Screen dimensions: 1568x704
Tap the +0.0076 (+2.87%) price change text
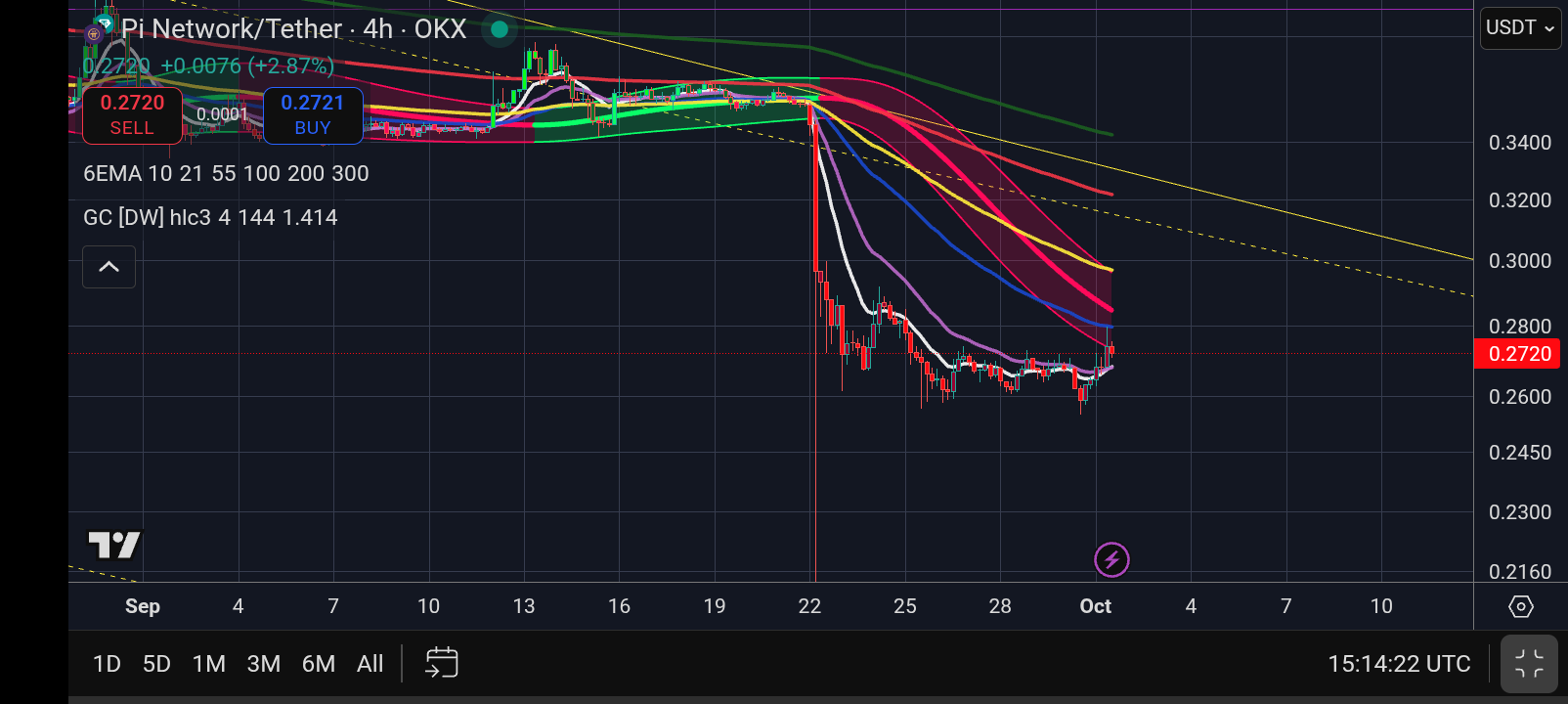(x=247, y=66)
